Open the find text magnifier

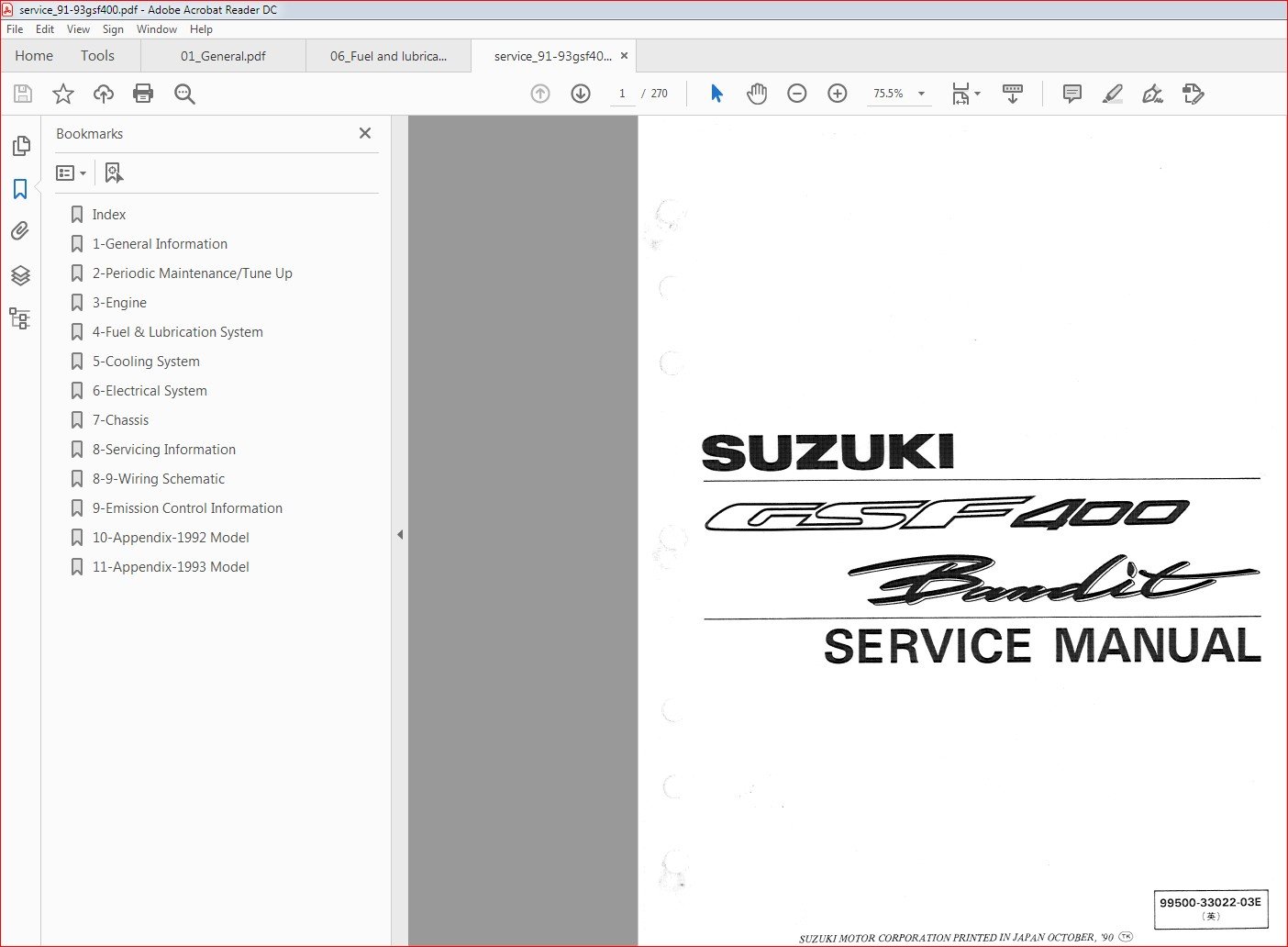click(184, 94)
